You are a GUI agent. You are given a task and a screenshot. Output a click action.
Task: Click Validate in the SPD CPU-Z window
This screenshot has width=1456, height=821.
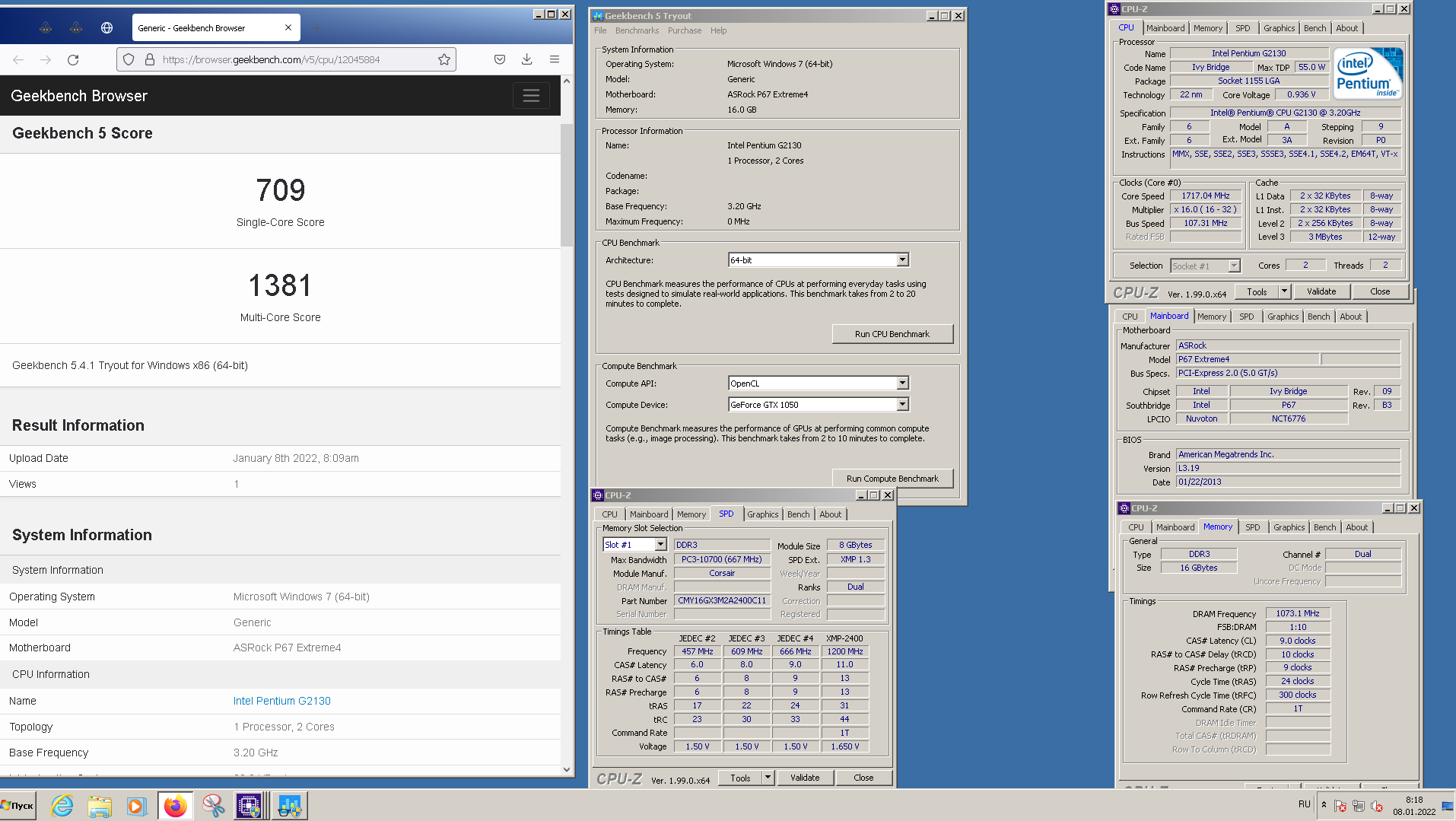pos(805,778)
